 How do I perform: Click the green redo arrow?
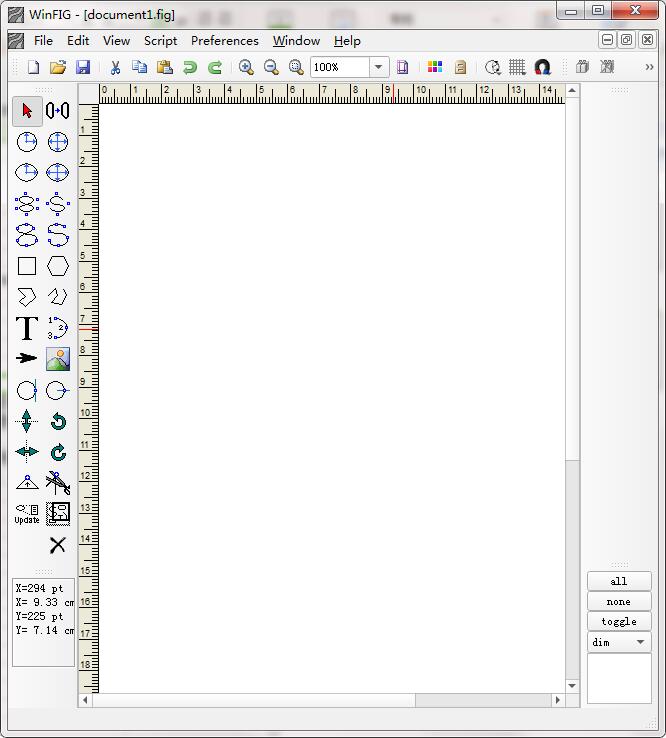[215, 67]
